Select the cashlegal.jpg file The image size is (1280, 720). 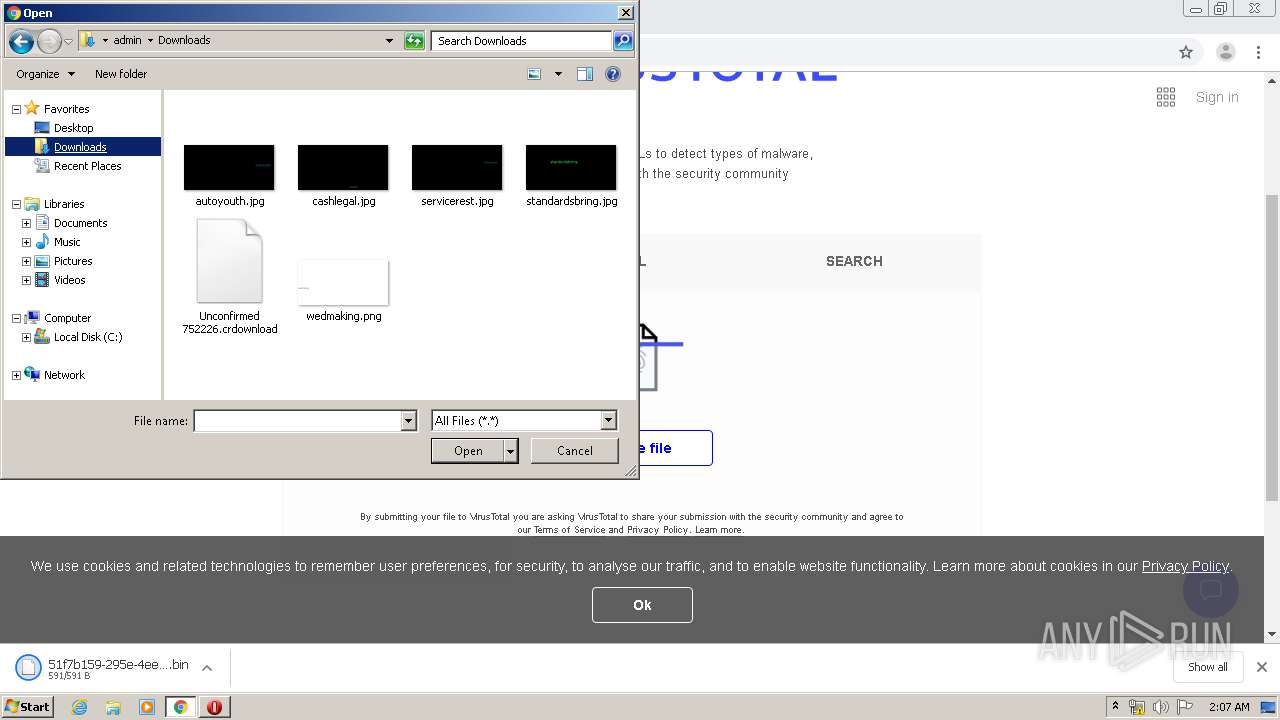[343, 176]
